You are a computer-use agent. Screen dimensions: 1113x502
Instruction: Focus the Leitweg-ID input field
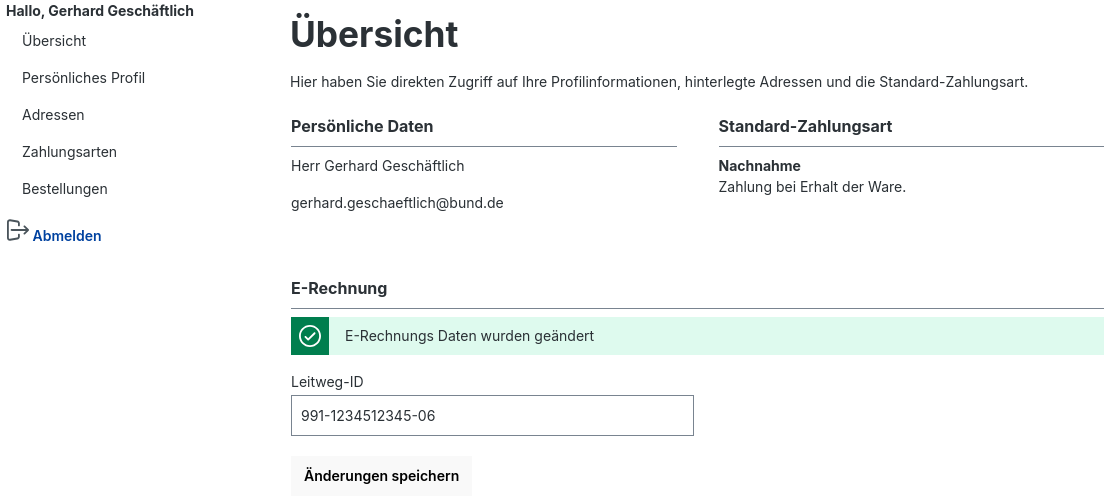(x=492, y=415)
